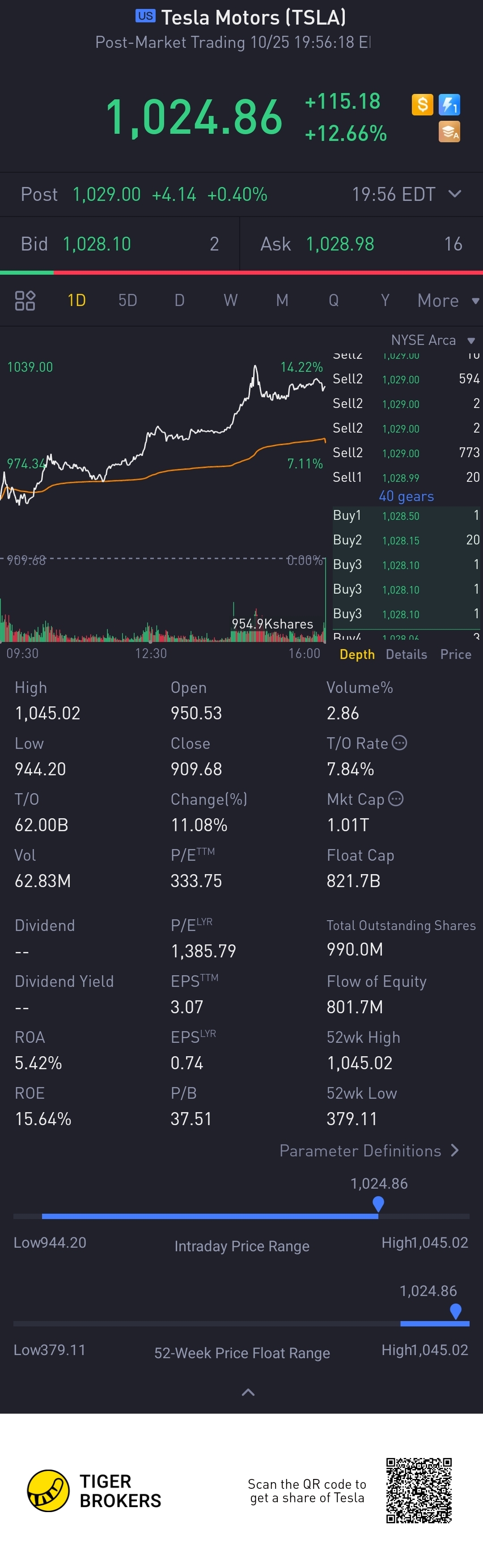Open Parameter Definitions
The width and height of the screenshot is (483, 1568).
[x=369, y=1151]
